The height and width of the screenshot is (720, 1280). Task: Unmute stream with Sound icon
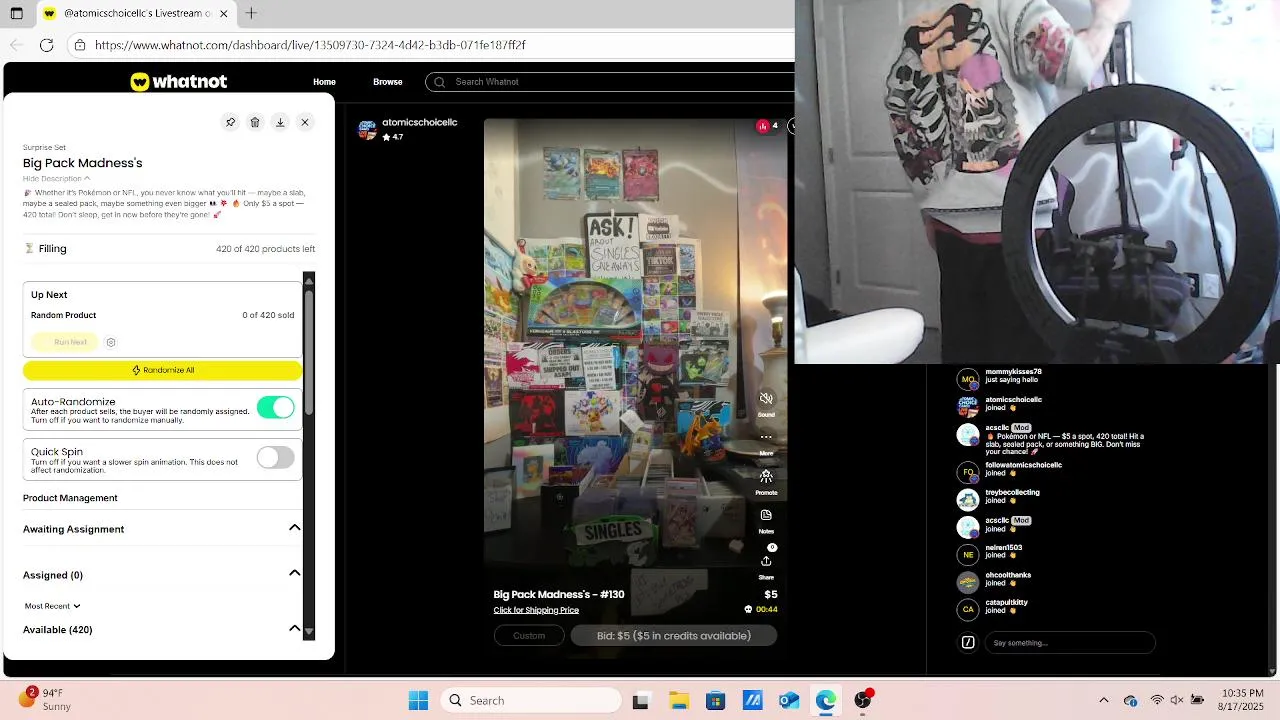coord(766,399)
